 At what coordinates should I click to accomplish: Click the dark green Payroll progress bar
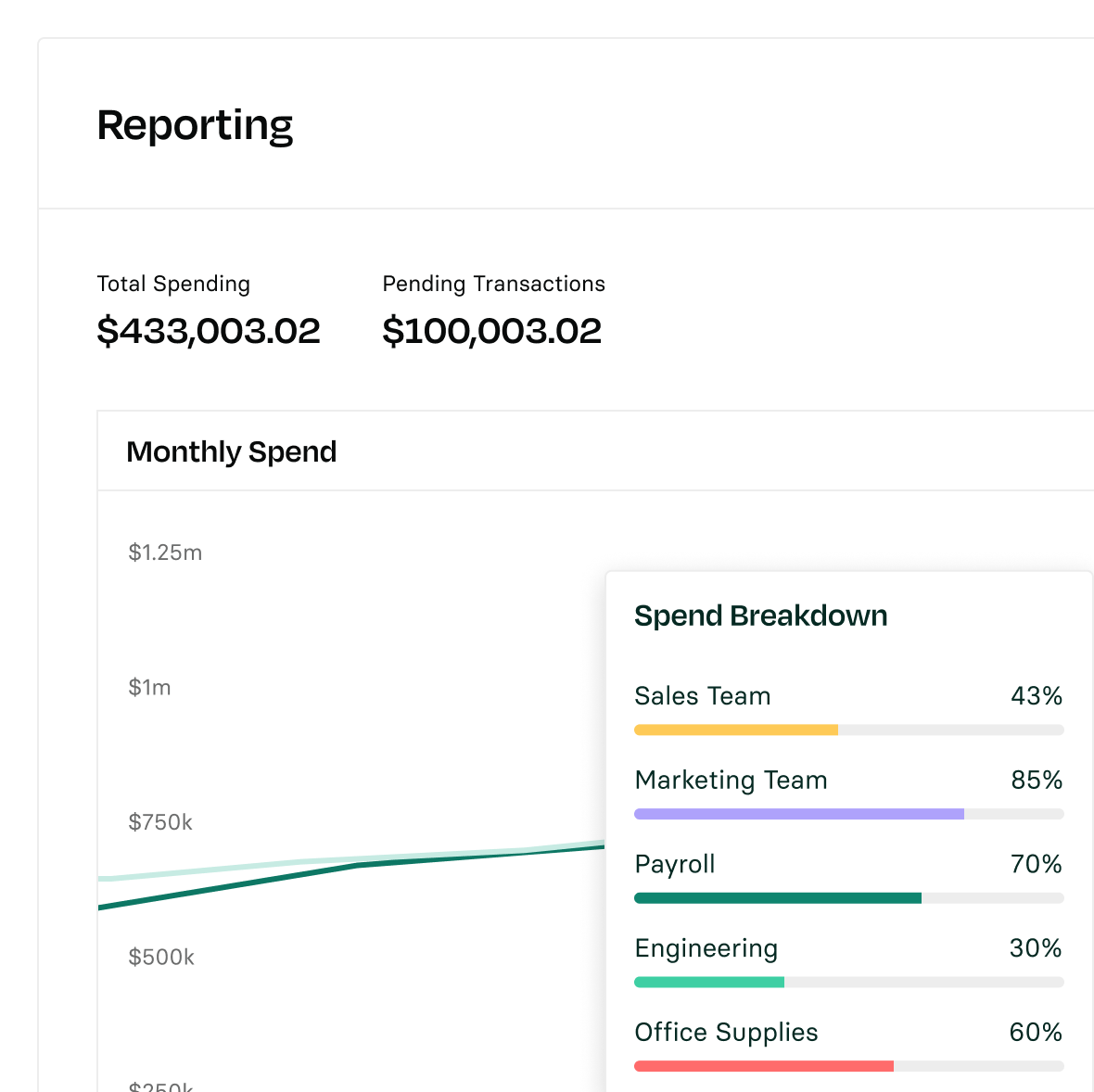click(778, 898)
